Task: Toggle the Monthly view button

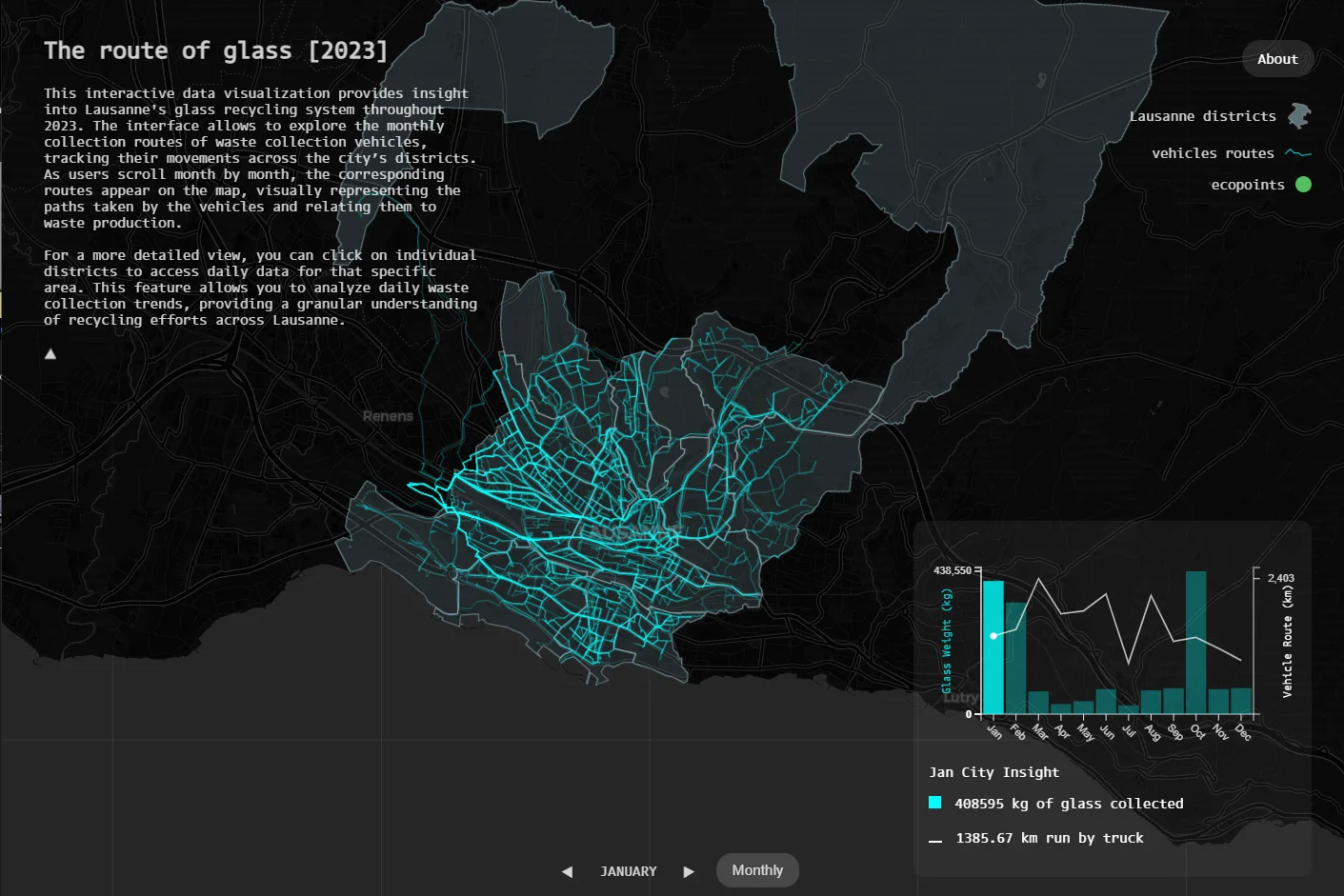Action: pos(757,870)
